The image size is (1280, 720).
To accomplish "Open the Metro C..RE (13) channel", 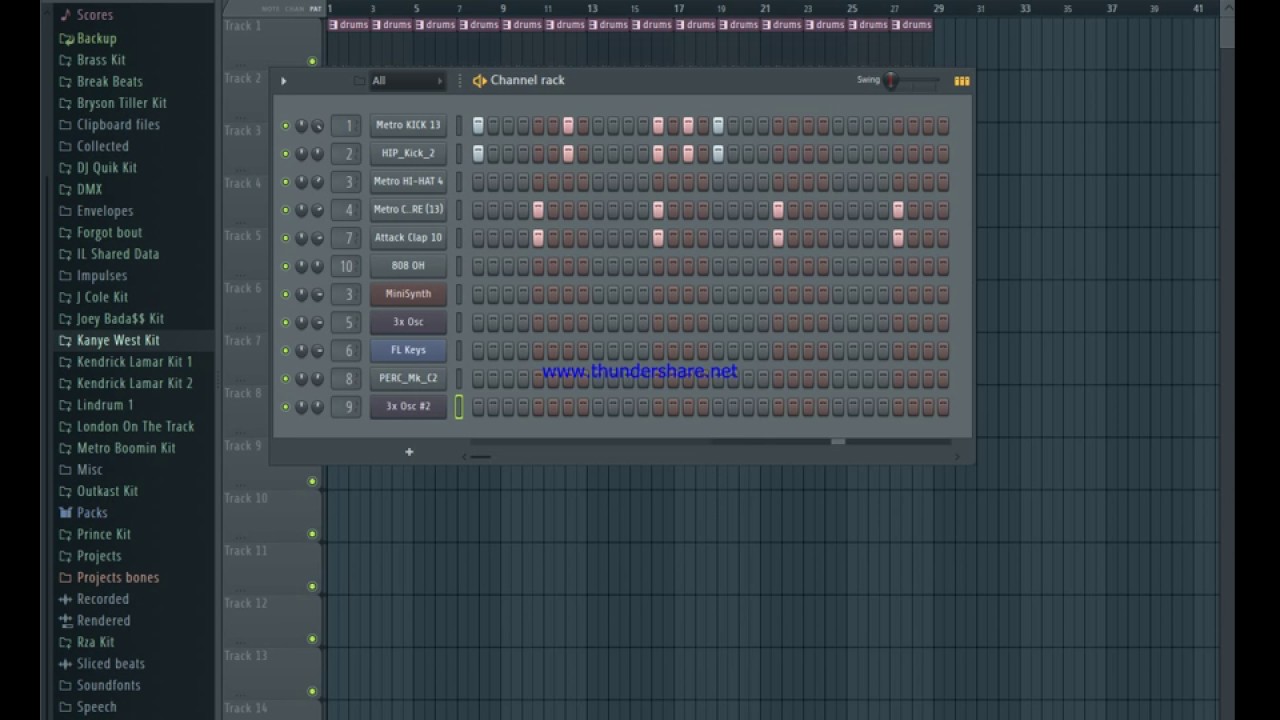I will tap(408, 210).
